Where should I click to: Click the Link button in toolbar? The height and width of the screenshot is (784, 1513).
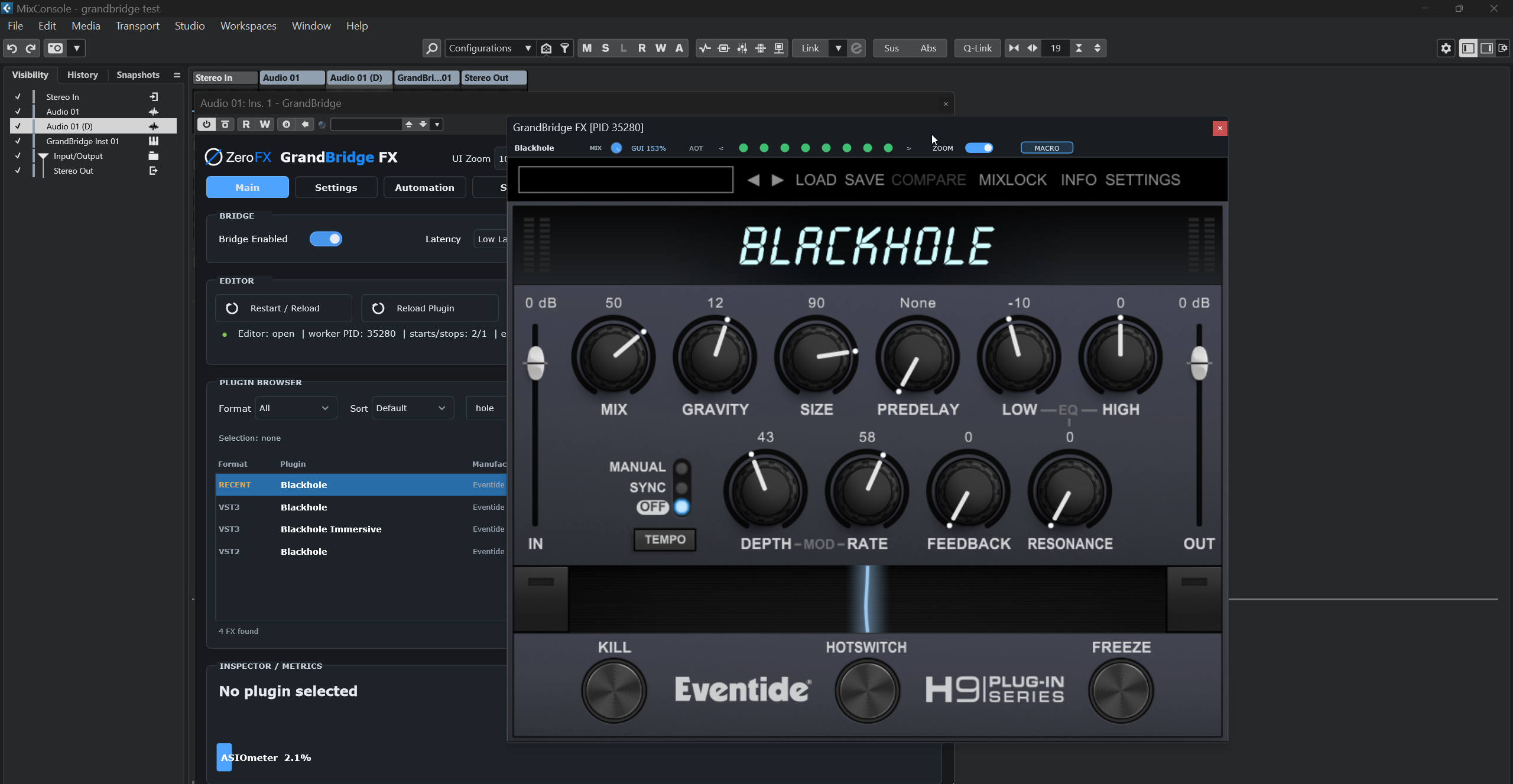(810, 48)
